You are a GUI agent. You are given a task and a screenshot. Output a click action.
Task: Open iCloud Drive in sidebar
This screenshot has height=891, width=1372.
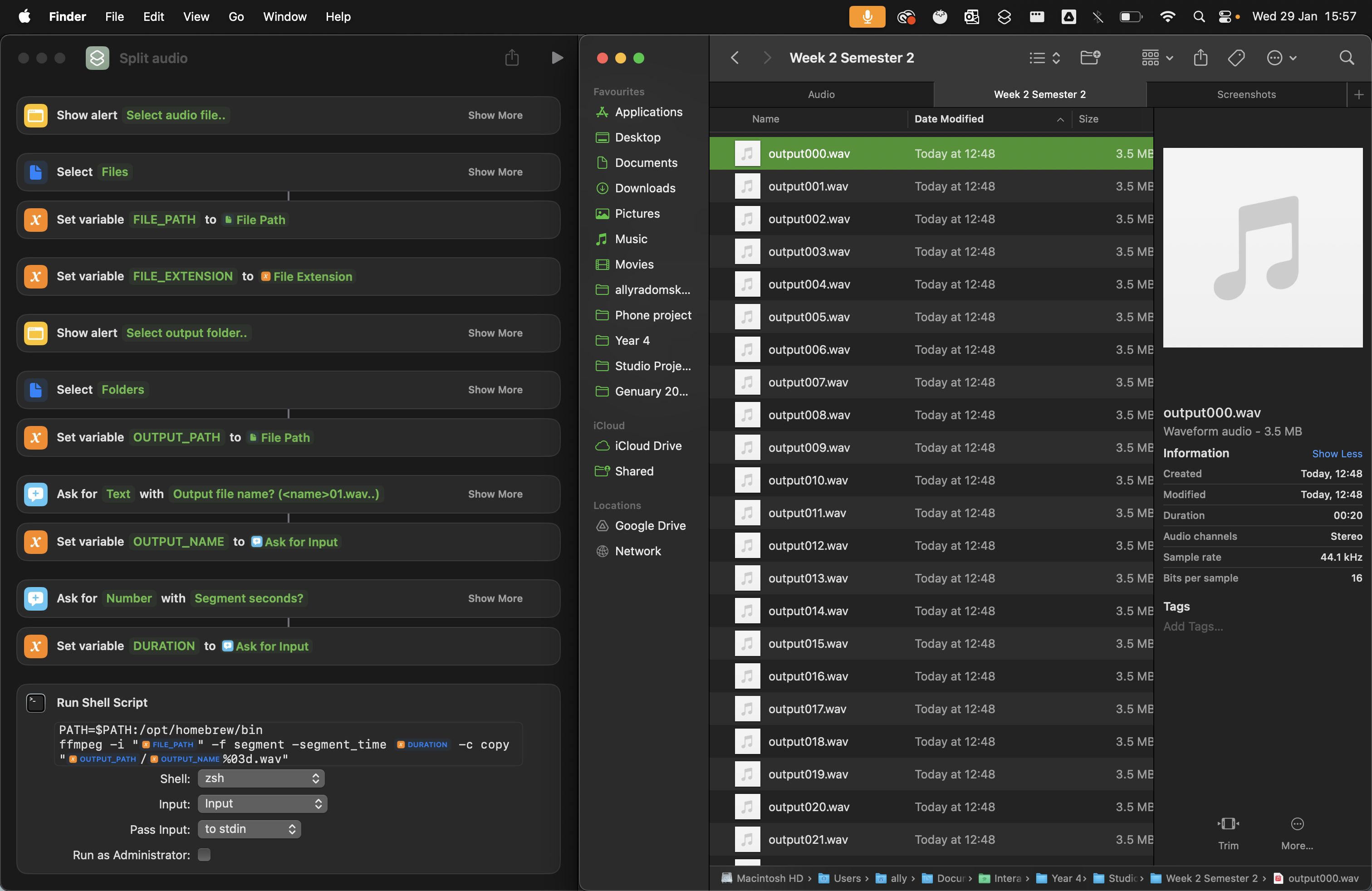[648, 445]
